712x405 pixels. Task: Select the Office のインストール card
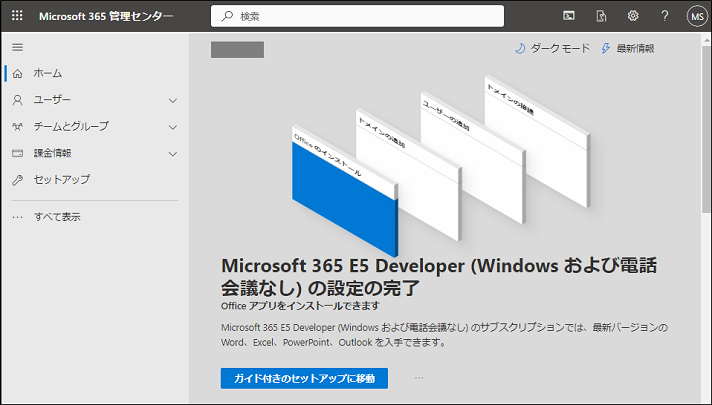[x=345, y=191]
